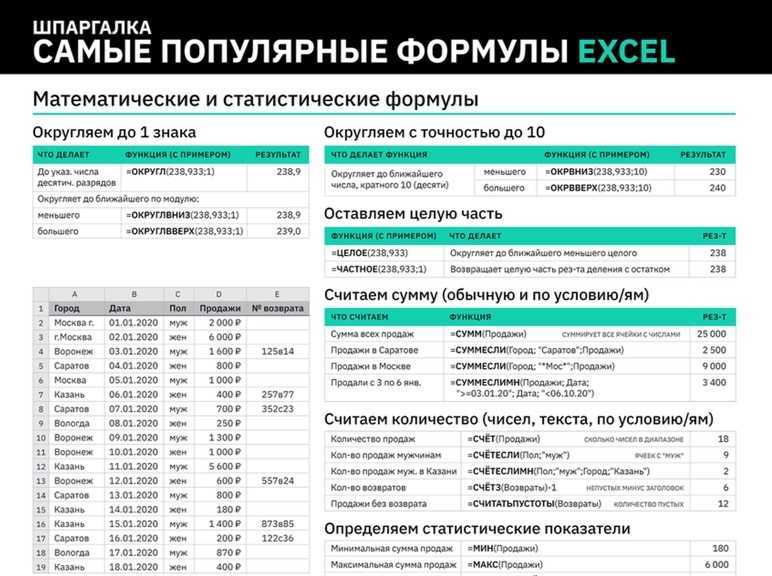This screenshot has height=576, width=772.
Task: Click return number 122с36
Action: pyautogui.click(x=278, y=538)
